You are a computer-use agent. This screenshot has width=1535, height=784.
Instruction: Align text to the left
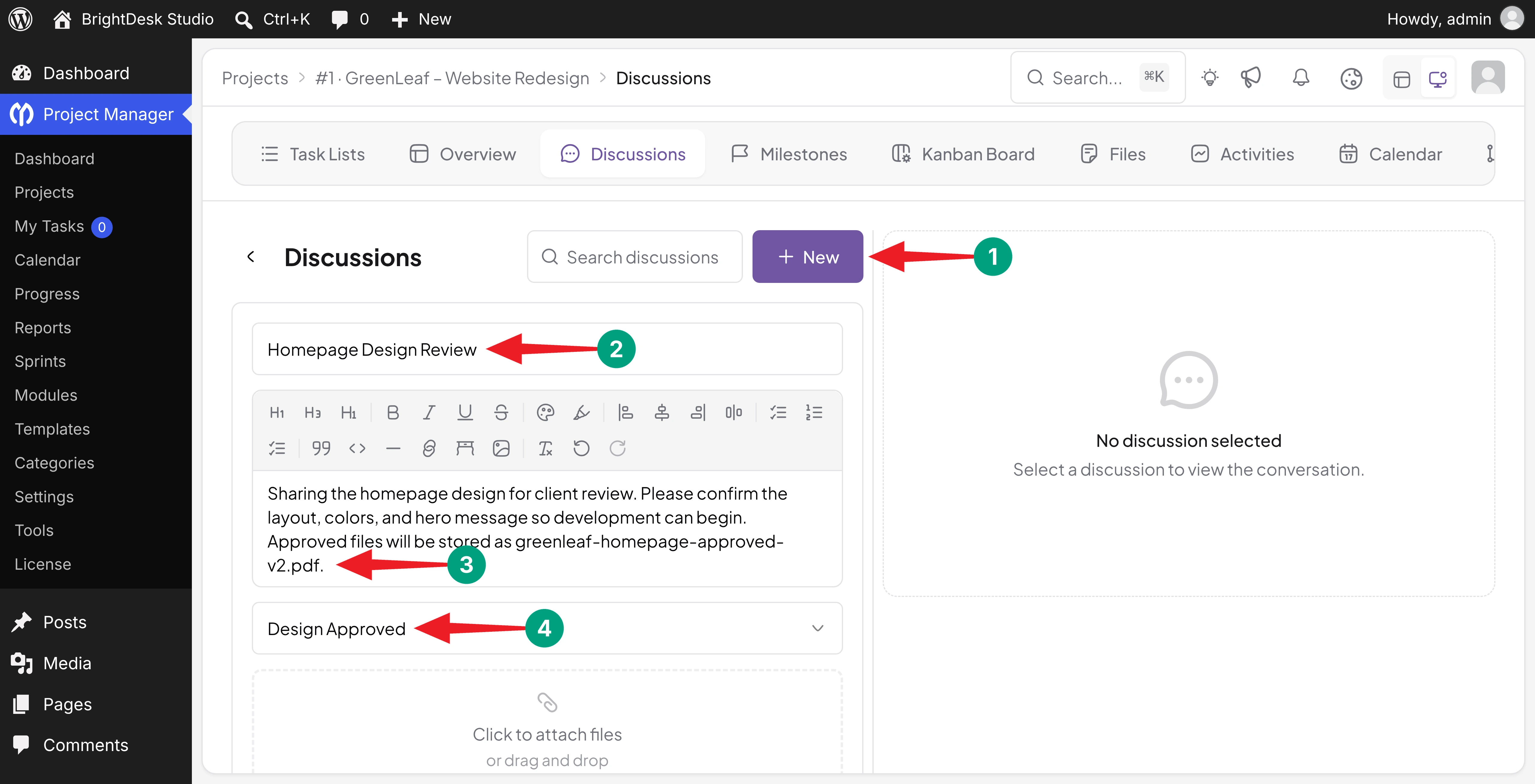coord(626,412)
